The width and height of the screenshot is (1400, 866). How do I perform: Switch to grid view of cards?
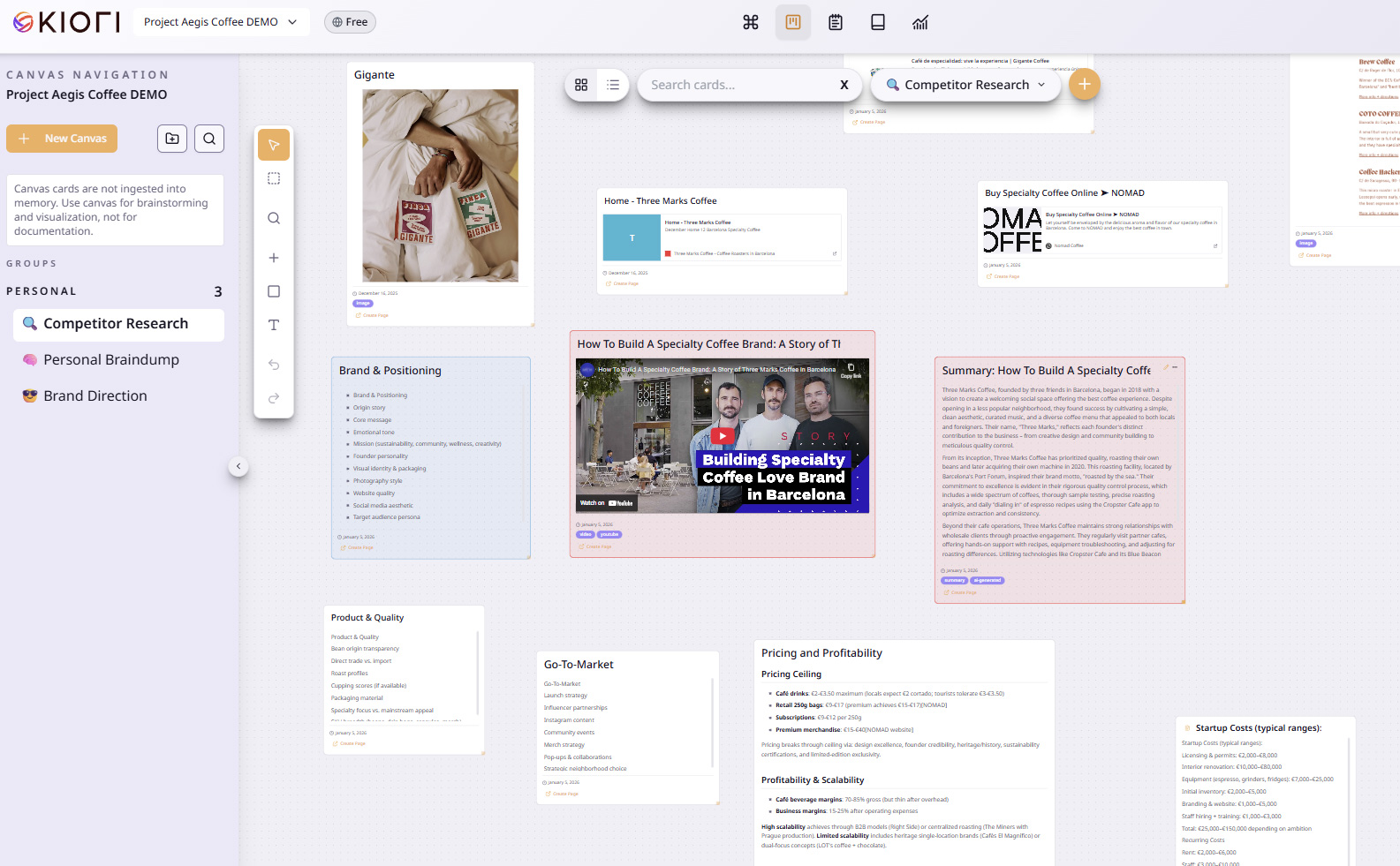pyautogui.click(x=581, y=85)
